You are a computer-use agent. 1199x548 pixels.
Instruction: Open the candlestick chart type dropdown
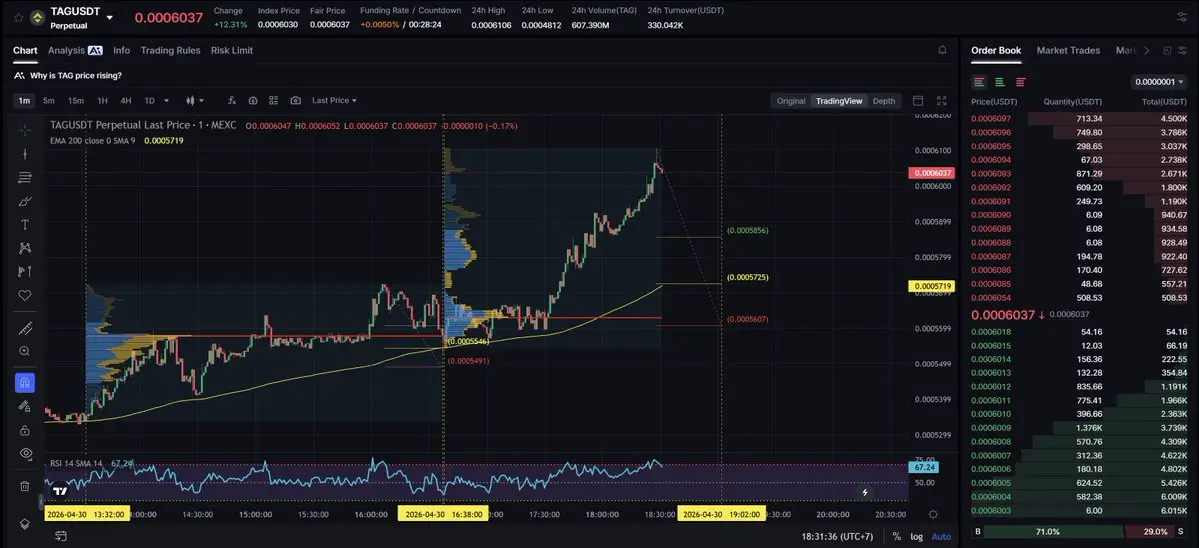coord(195,101)
